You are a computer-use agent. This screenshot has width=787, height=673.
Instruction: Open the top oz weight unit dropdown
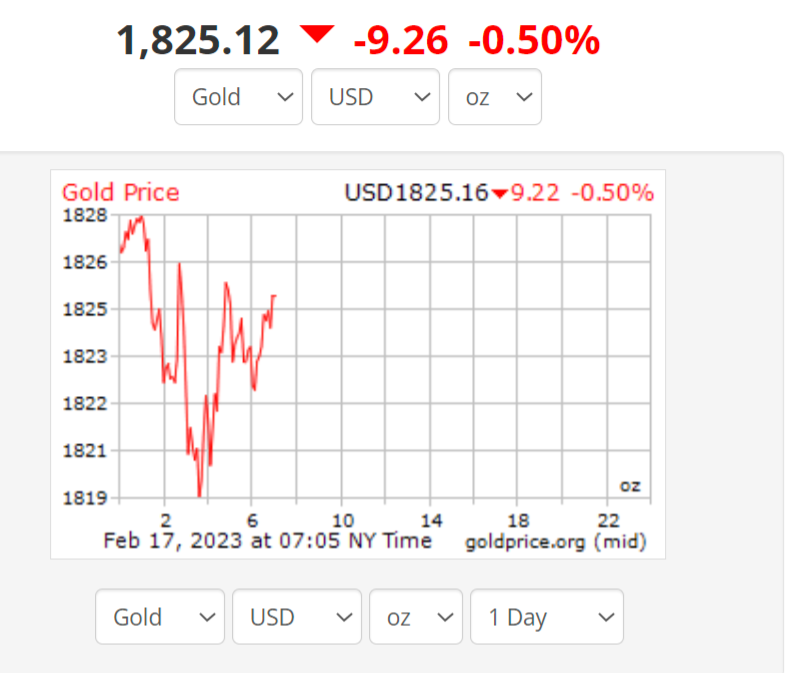pos(495,97)
